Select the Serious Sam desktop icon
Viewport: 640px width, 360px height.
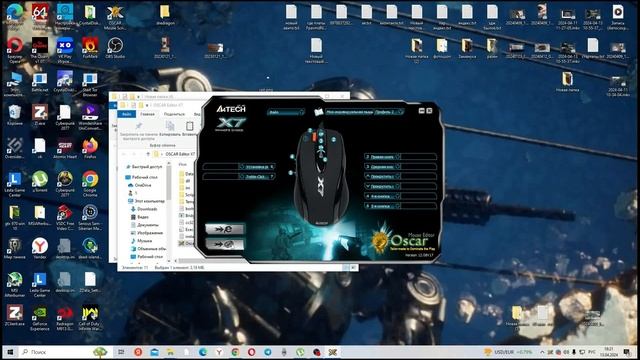pos(90,217)
